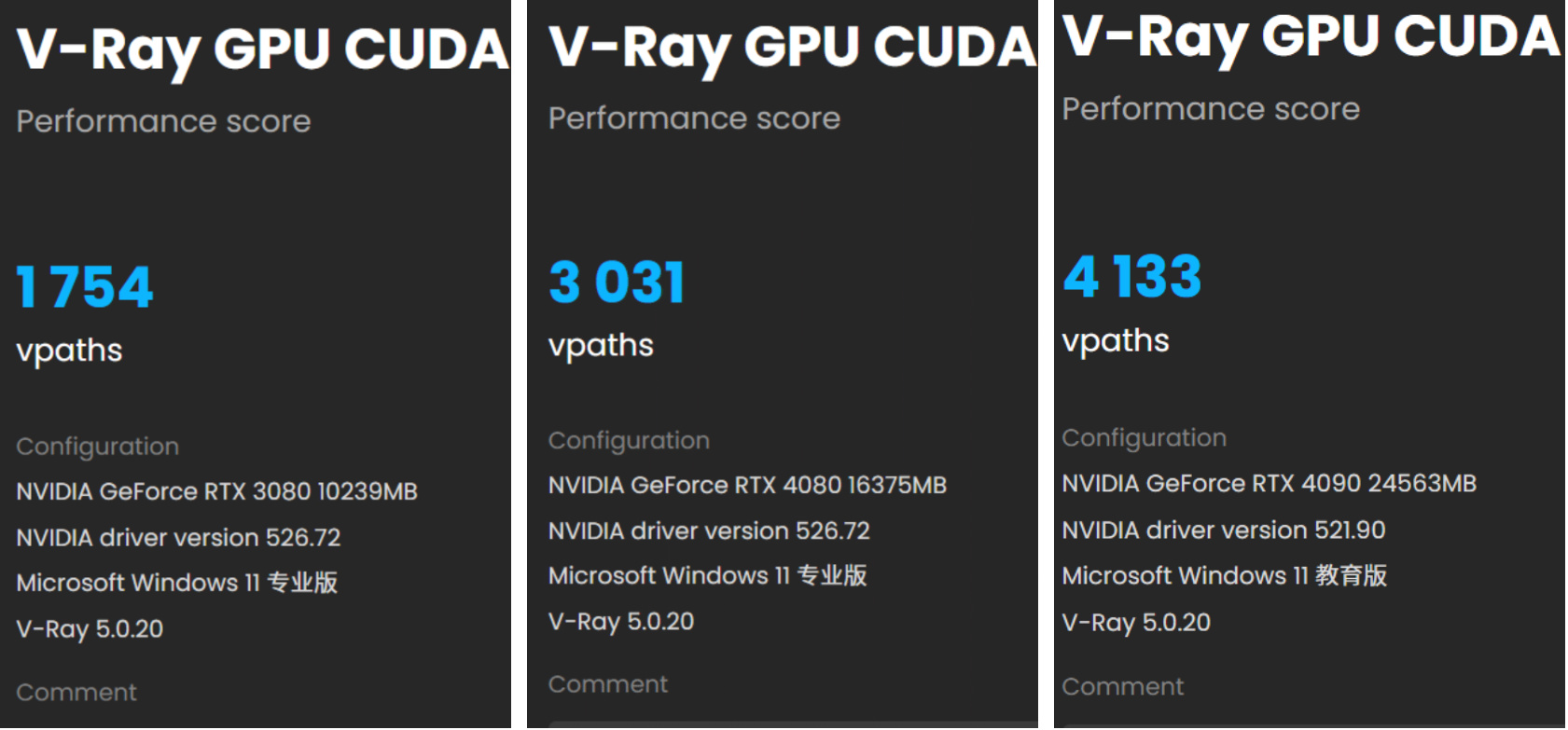This screenshot has height=730, width=1568.
Task: Click the V-Ray GPU CUDA title above 4 133
Action: tap(1311, 37)
